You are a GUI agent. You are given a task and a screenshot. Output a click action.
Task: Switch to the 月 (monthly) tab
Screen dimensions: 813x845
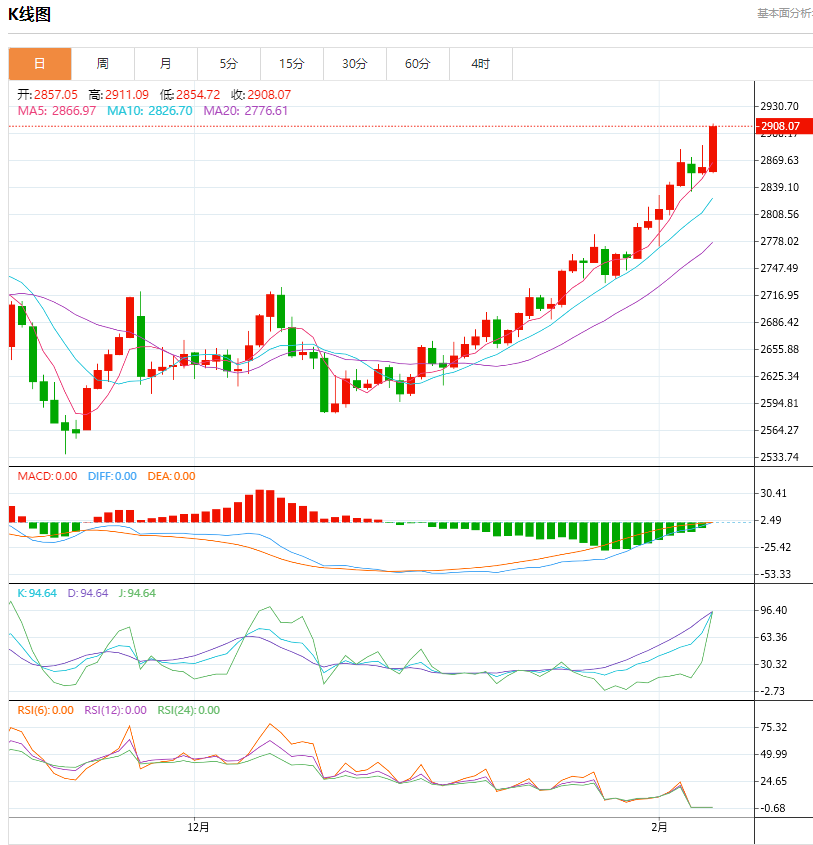tap(166, 64)
